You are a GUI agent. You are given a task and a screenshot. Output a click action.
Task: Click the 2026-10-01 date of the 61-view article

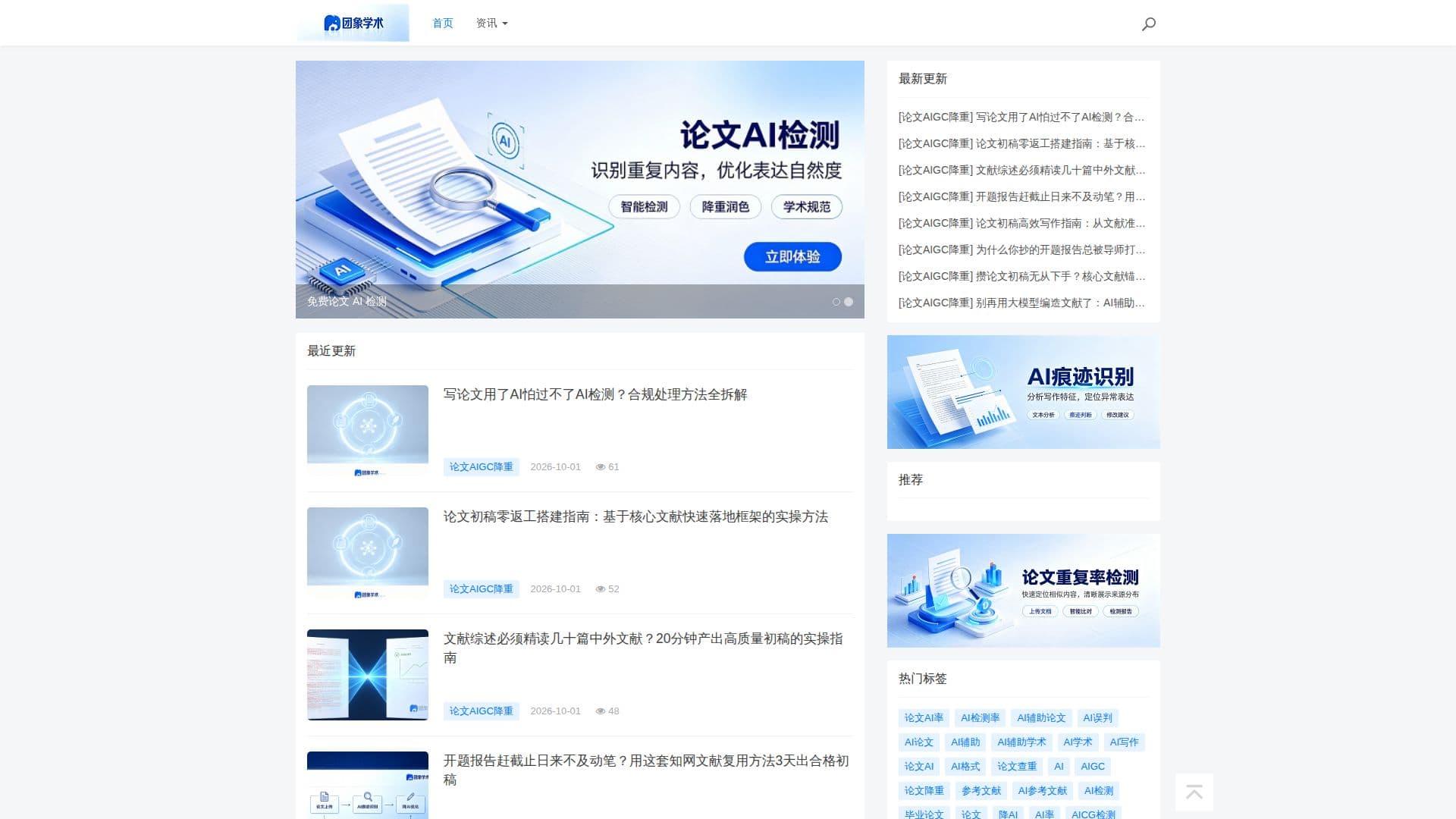coord(556,467)
